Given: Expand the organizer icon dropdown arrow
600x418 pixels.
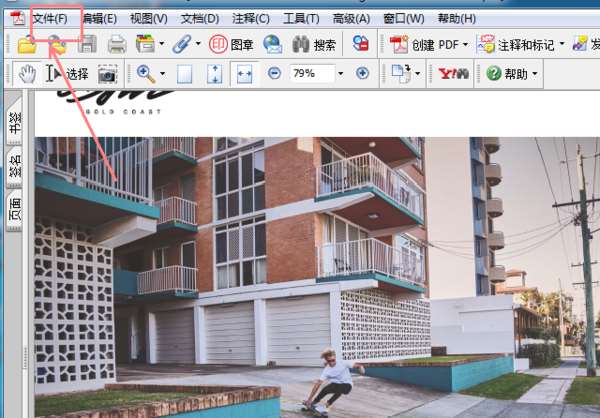Looking at the screenshot, I should coord(161,44).
